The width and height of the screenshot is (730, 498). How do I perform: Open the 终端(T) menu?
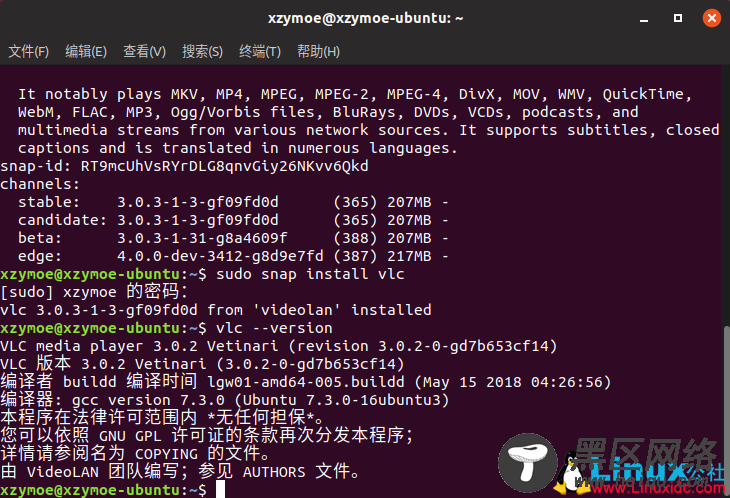pos(260,51)
